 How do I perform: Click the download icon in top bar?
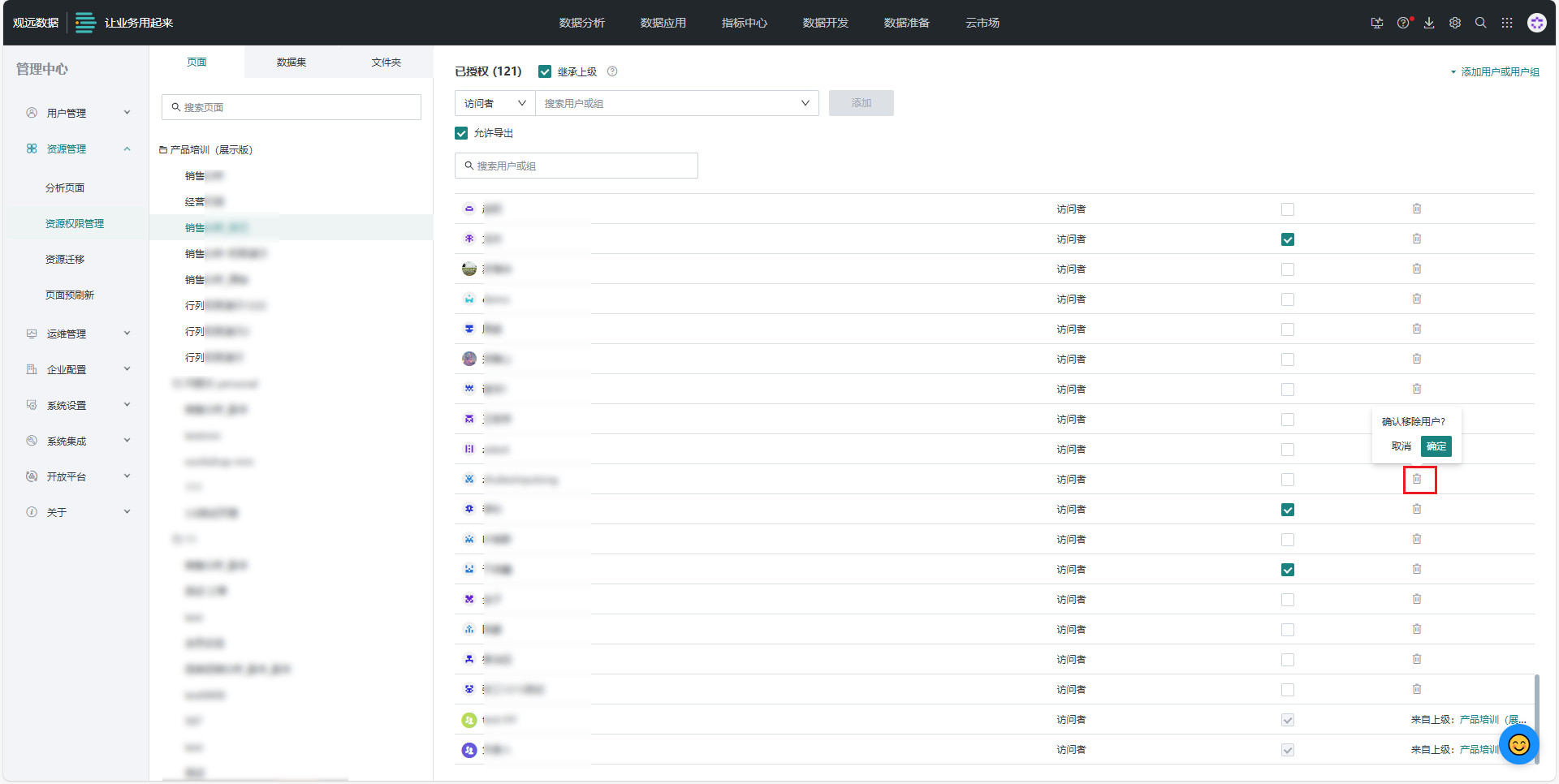point(1429,23)
